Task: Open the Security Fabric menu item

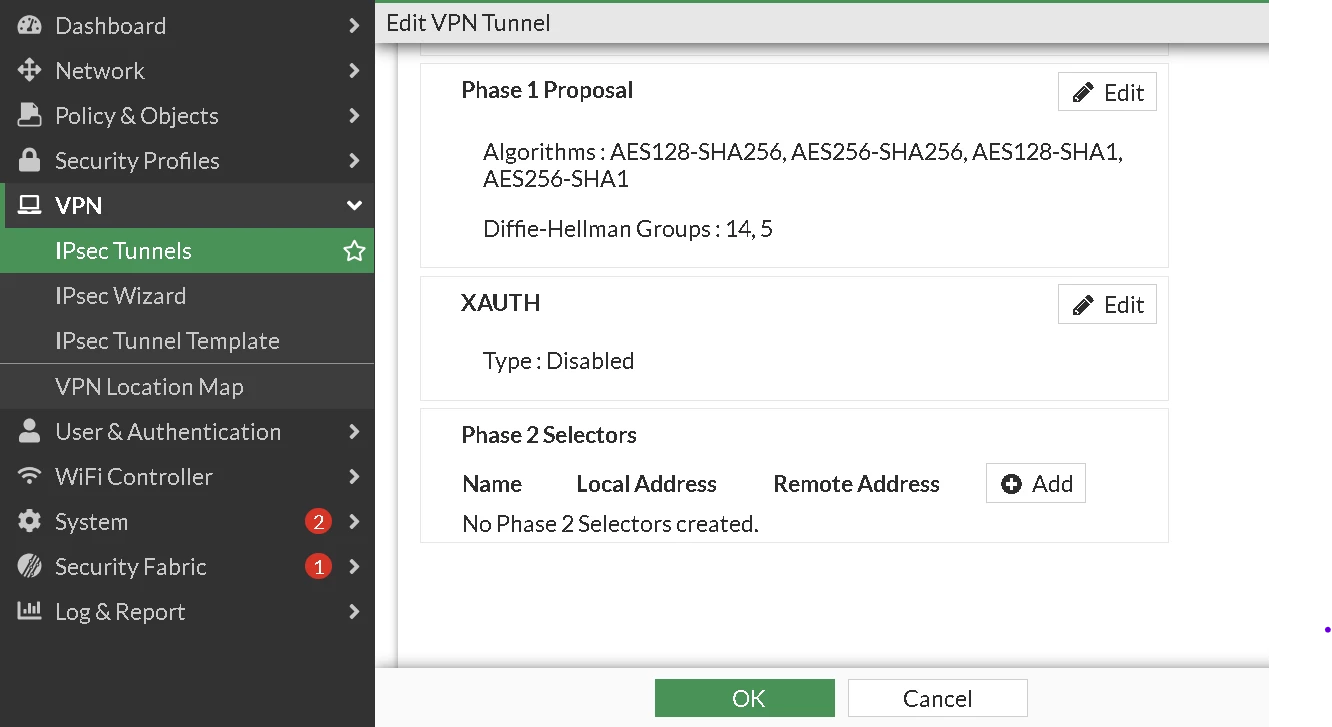Action: coord(187,567)
